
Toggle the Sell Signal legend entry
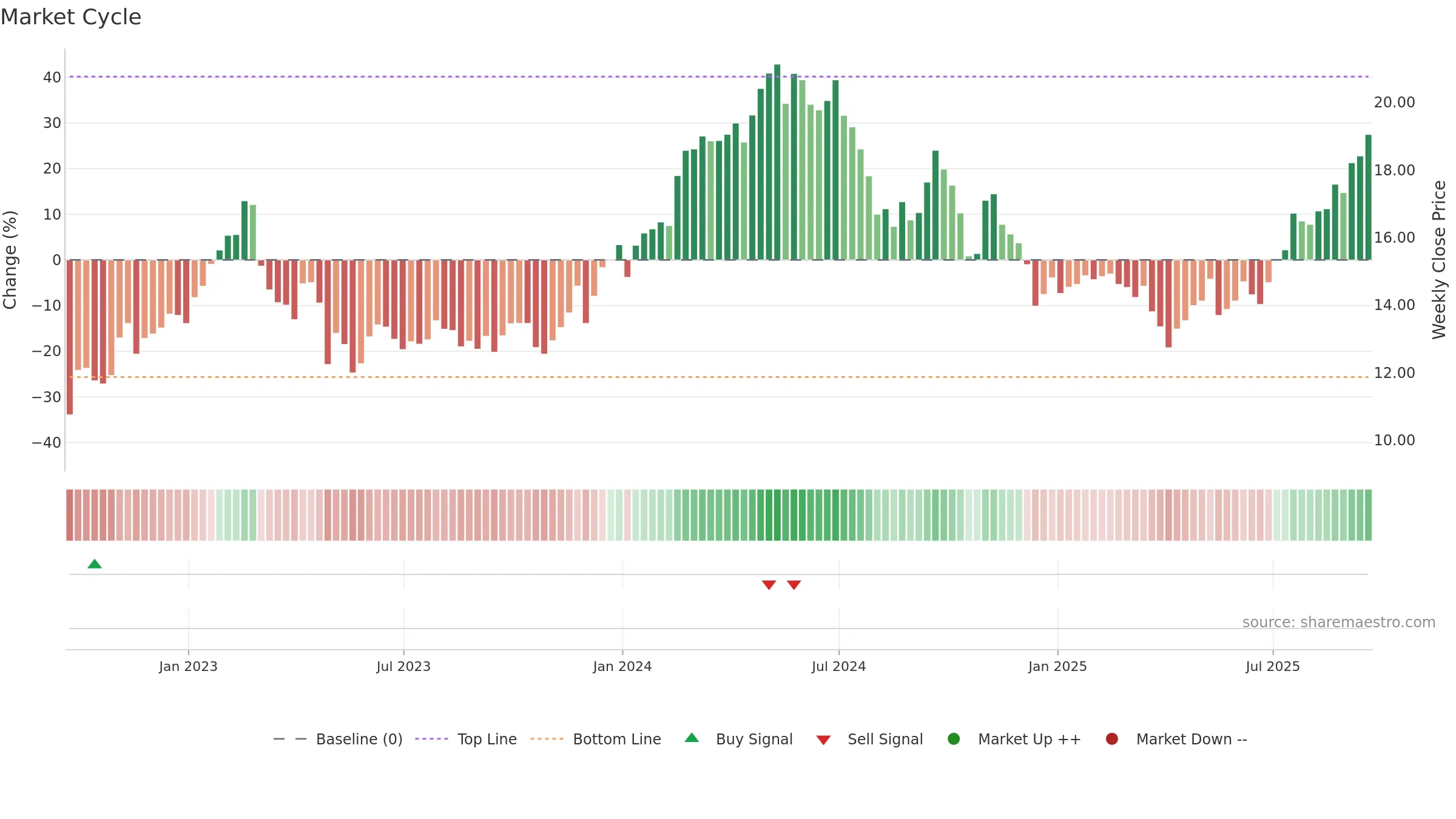coord(869,739)
